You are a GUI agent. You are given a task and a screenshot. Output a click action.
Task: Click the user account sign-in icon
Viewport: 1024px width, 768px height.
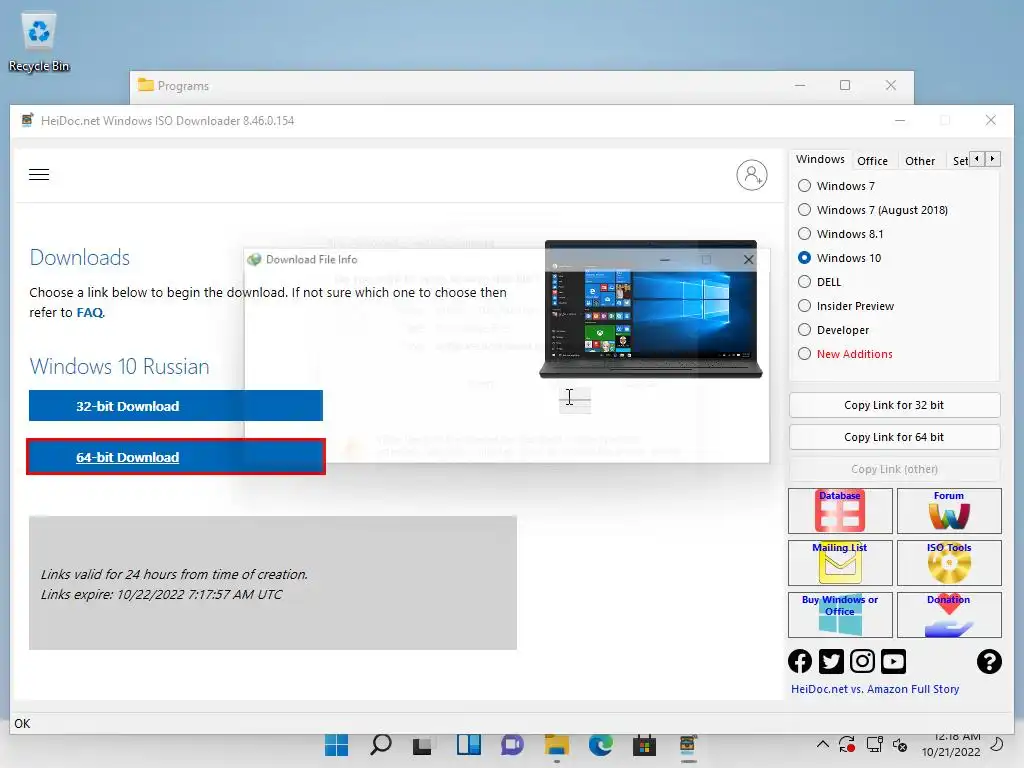752,175
